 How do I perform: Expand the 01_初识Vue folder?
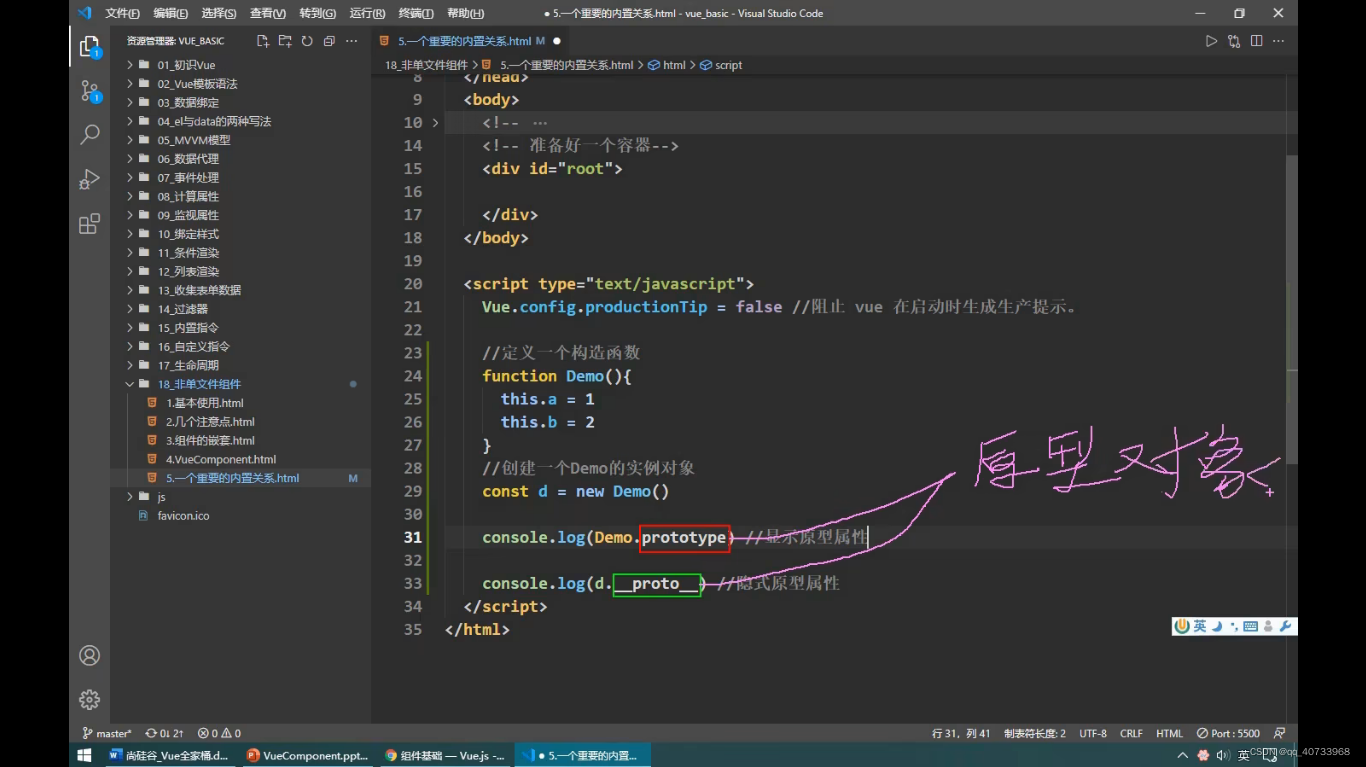click(240, 65)
